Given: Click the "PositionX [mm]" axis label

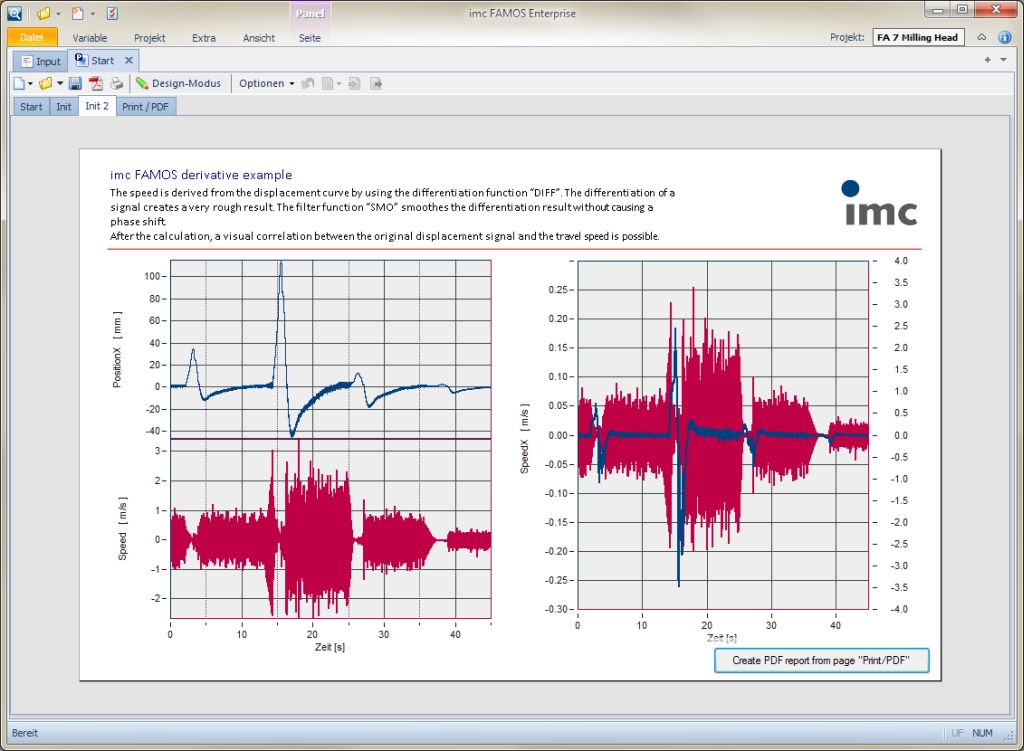Looking at the screenshot, I should (x=117, y=349).
